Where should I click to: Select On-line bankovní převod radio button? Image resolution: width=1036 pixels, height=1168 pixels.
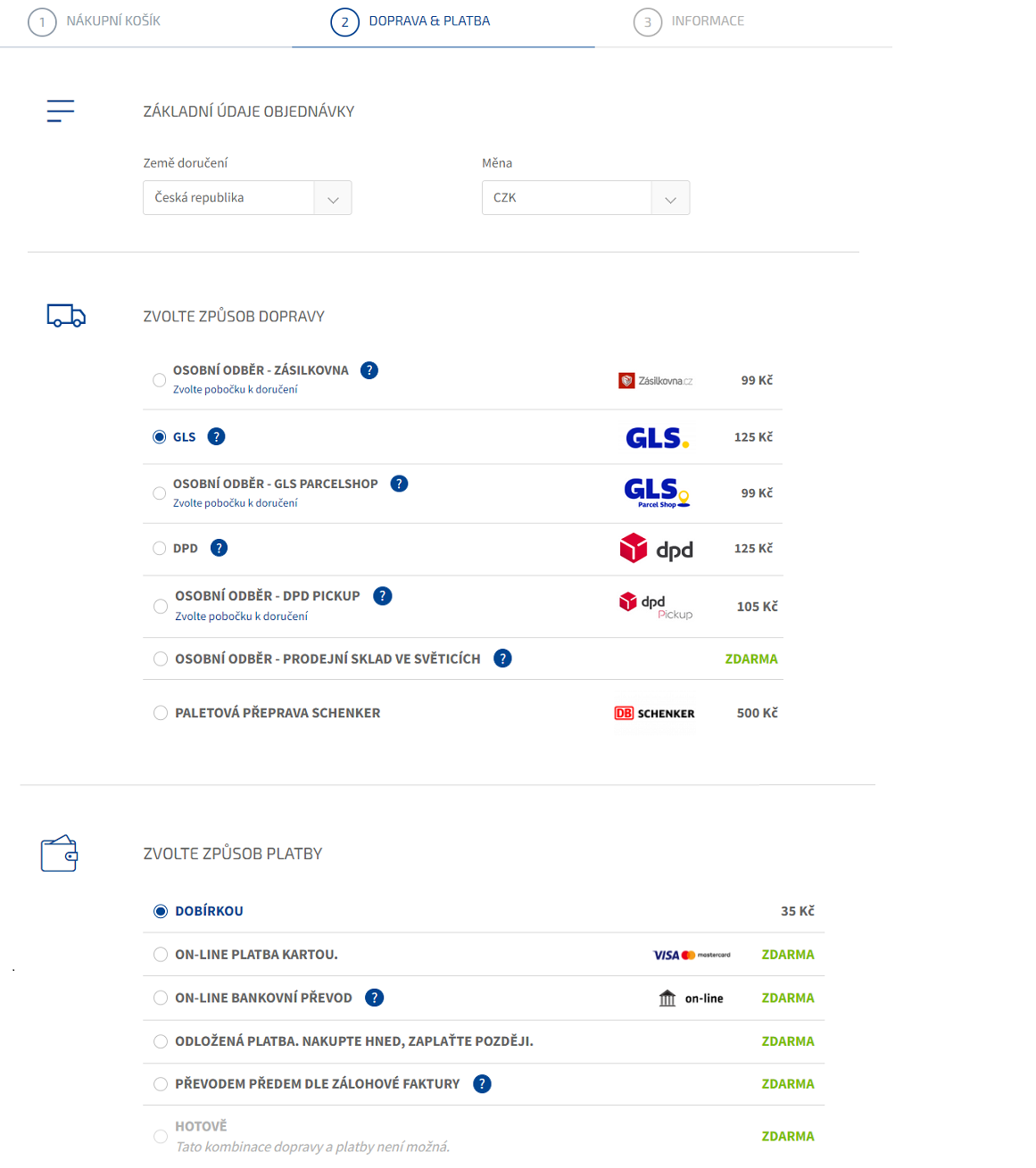161,998
